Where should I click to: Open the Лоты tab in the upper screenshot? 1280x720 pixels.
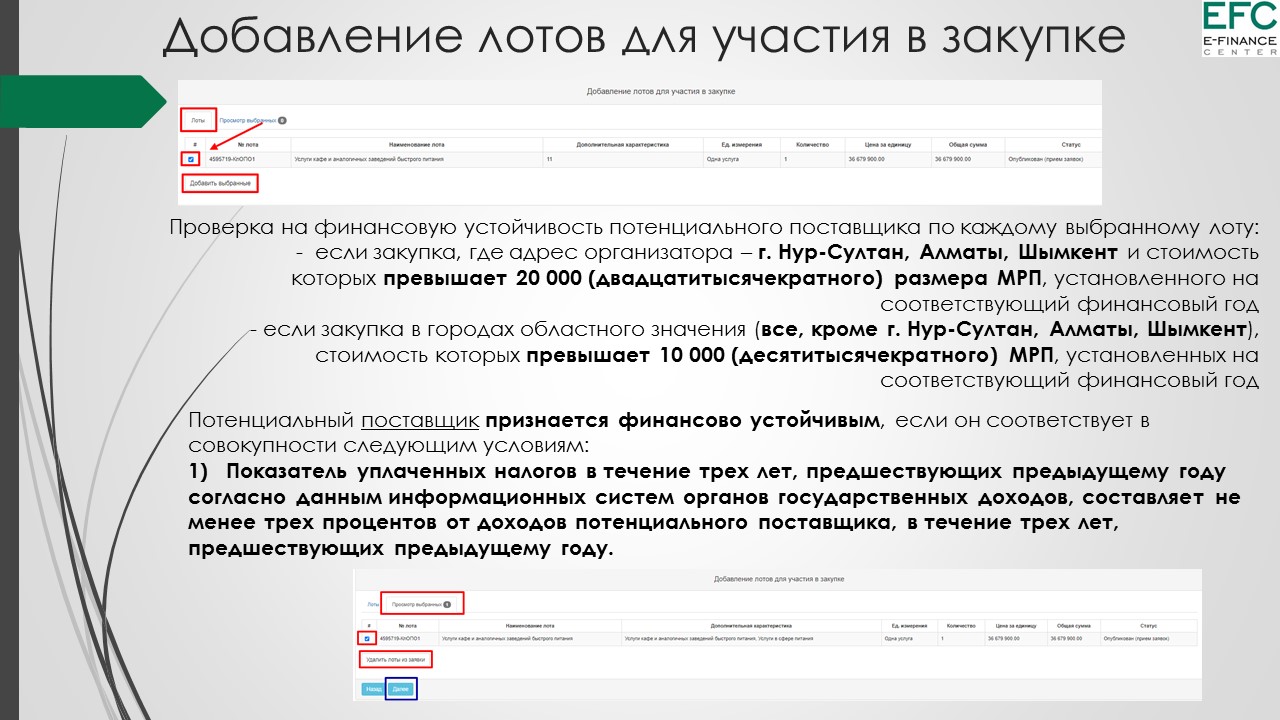point(198,120)
